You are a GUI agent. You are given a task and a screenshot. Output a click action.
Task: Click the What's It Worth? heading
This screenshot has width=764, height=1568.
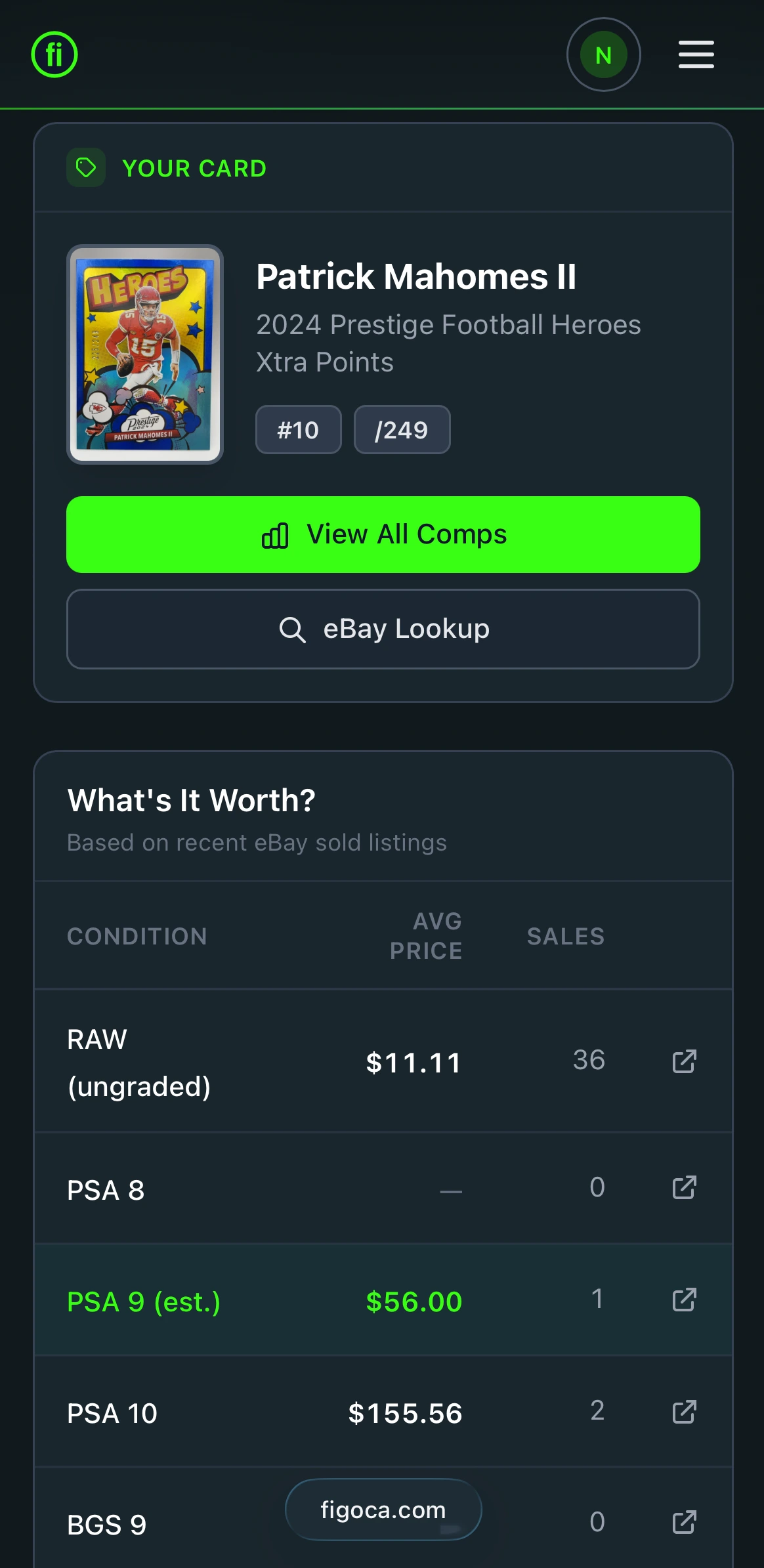(x=191, y=800)
